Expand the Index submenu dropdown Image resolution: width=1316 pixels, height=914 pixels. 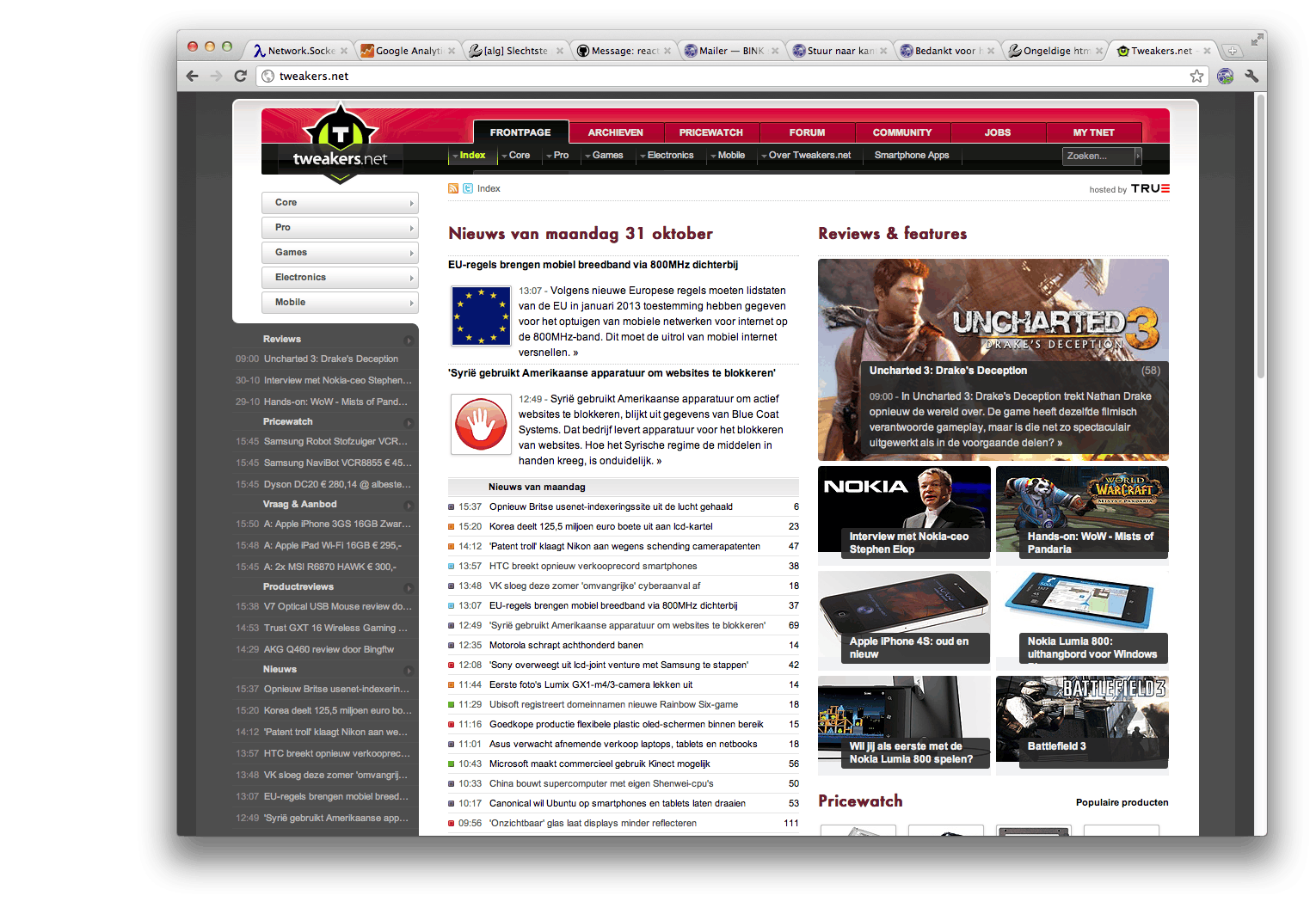click(470, 156)
